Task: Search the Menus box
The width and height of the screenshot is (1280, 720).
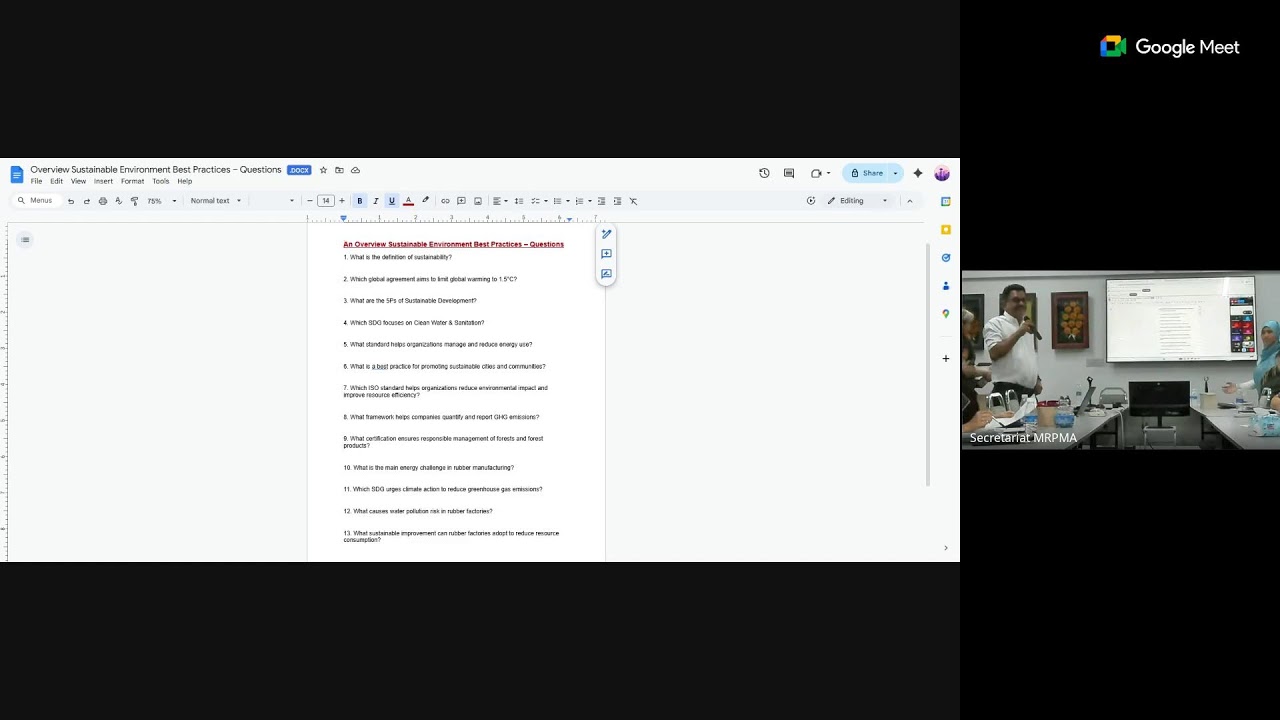Action: (x=36, y=201)
